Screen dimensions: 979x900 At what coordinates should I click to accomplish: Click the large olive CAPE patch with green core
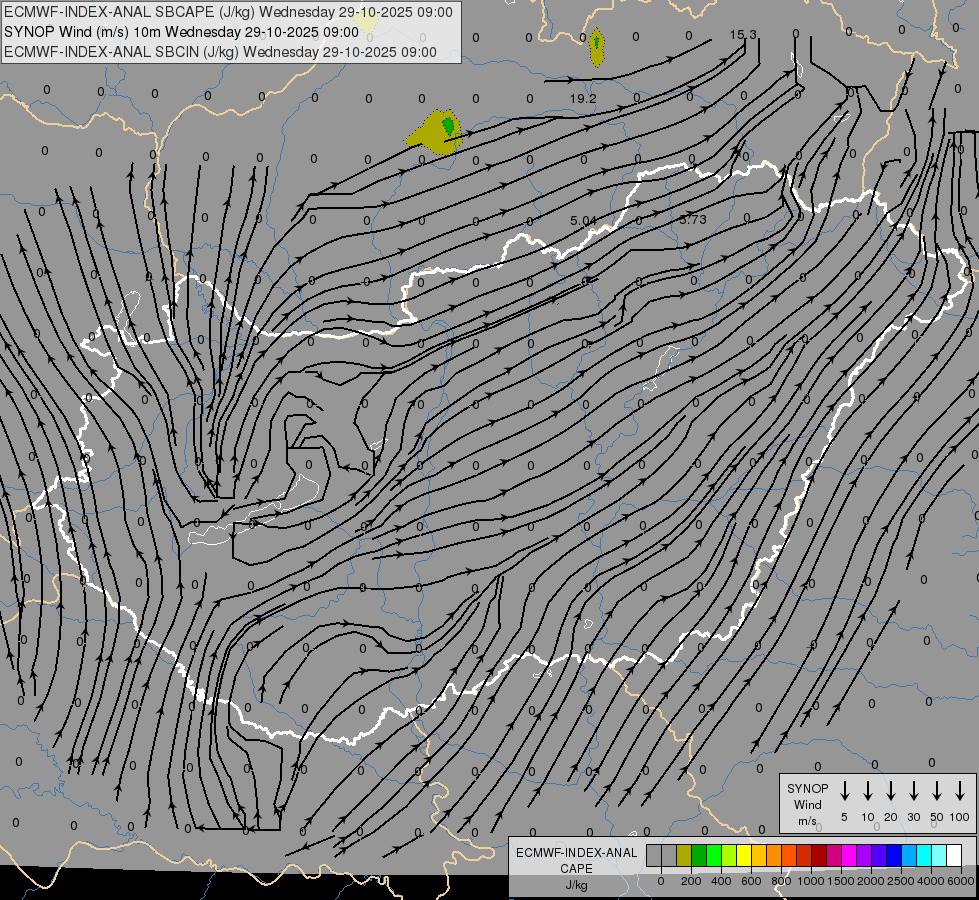click(x=435, y=132)
